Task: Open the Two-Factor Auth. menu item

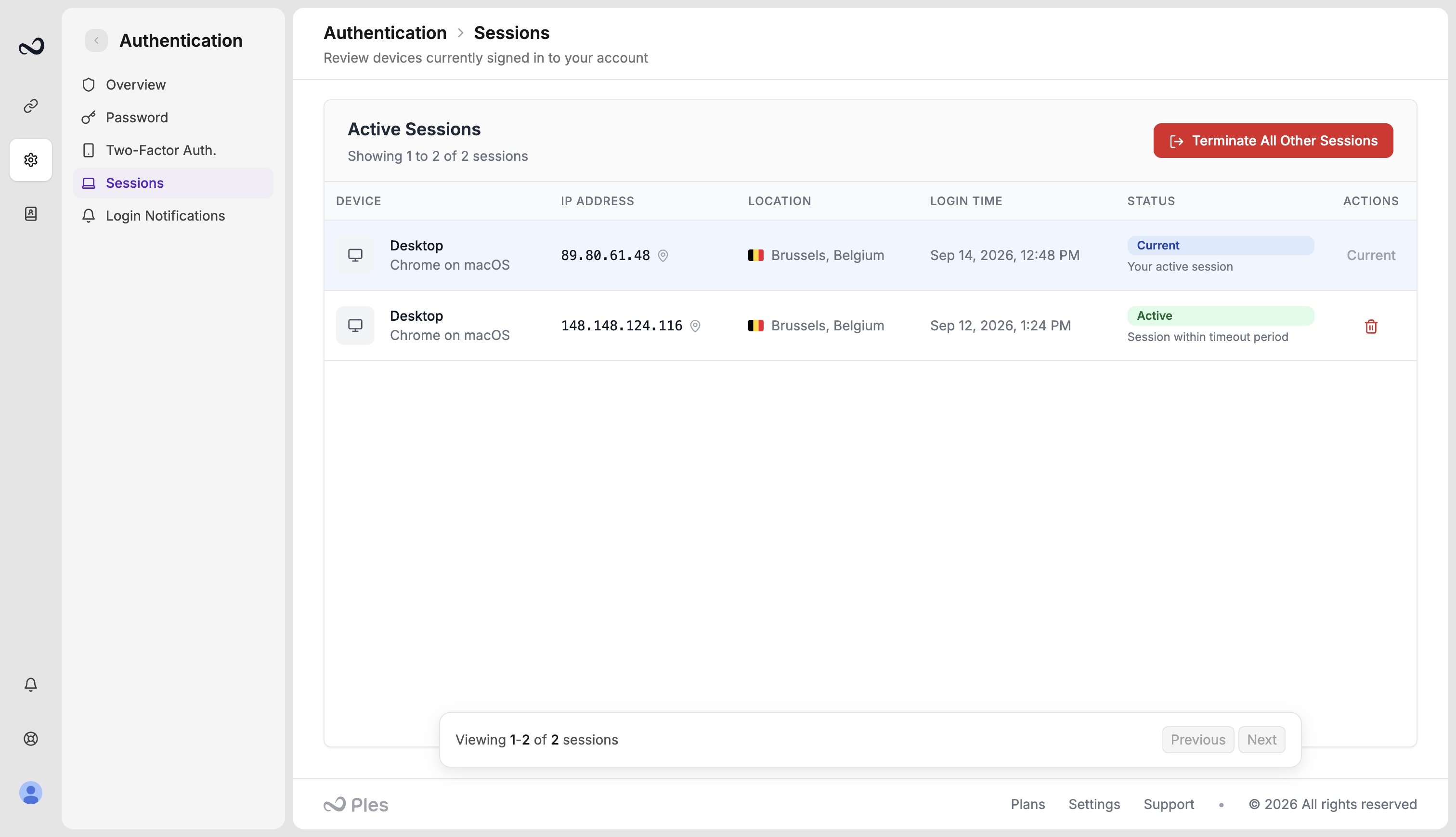Action: [x=173, y=150]
